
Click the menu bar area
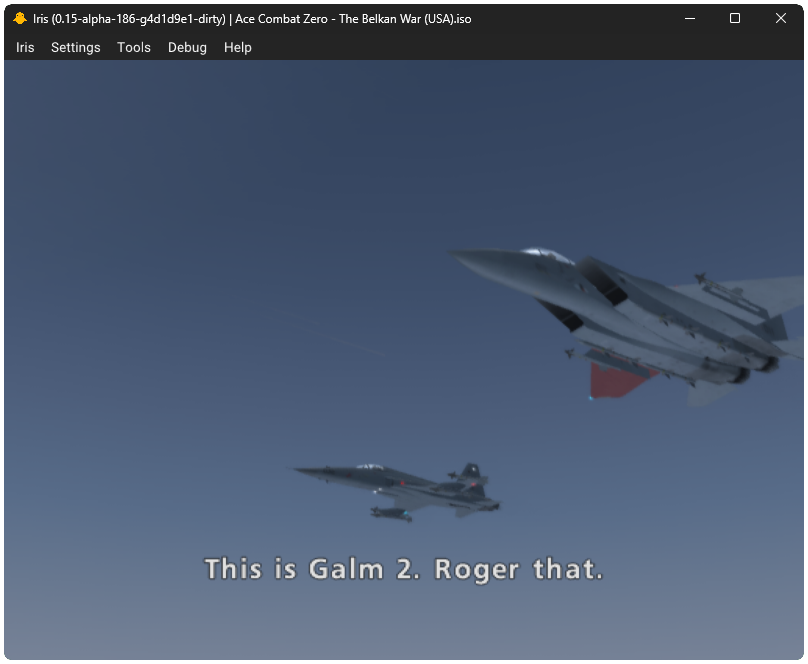pos(400,47)
